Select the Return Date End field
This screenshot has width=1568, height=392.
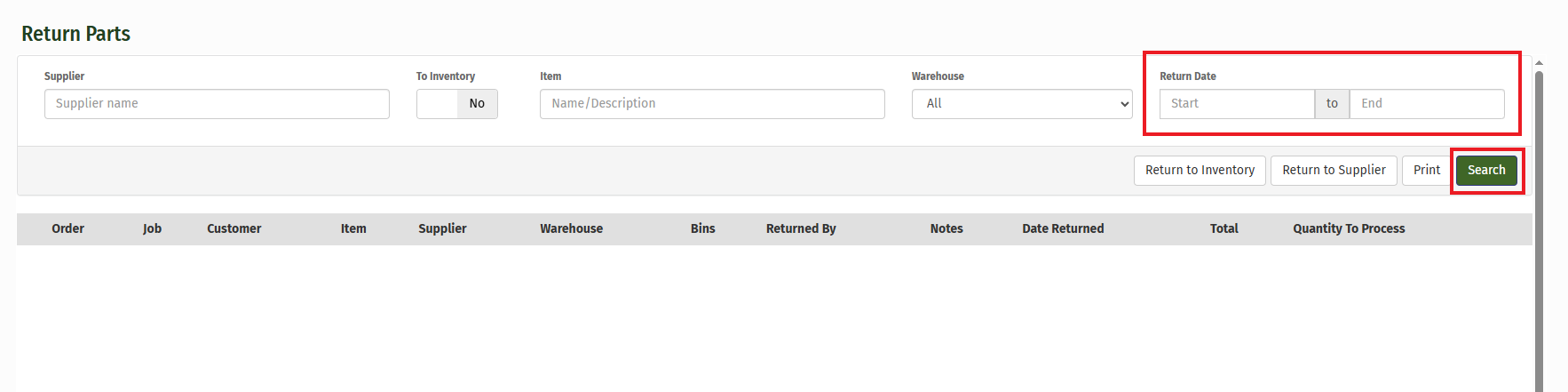pos(1426,104)
